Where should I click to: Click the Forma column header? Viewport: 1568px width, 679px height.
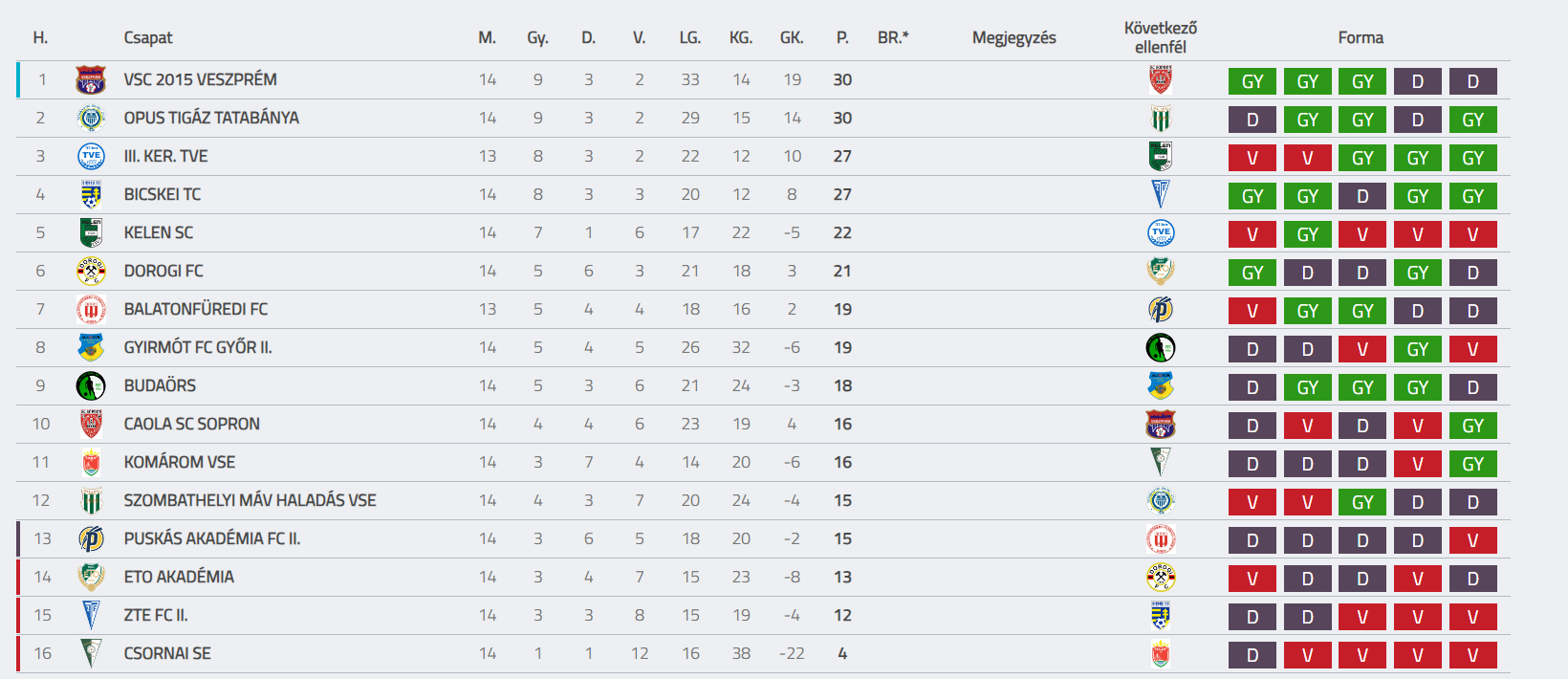(x=1361, y=38)
